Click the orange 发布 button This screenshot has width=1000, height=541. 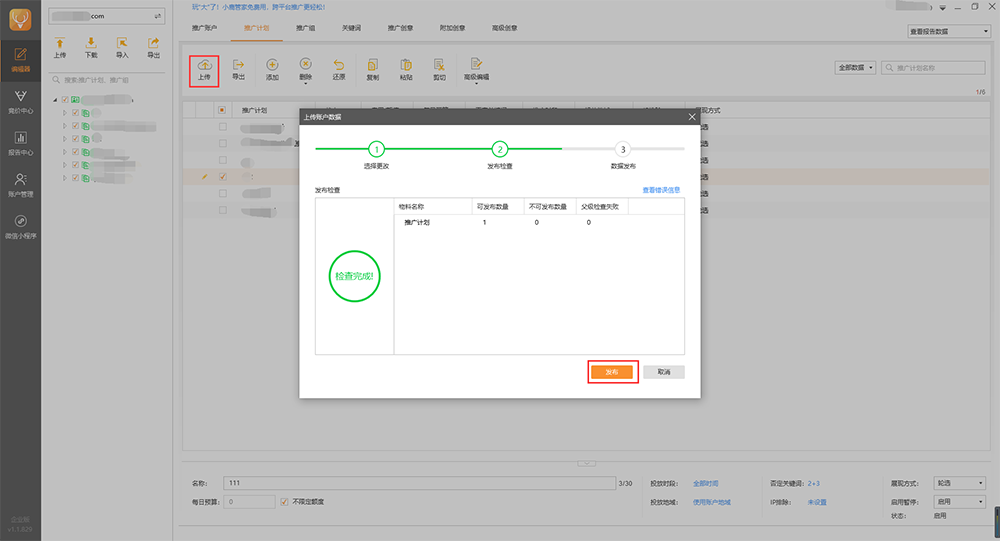point(612,372)
